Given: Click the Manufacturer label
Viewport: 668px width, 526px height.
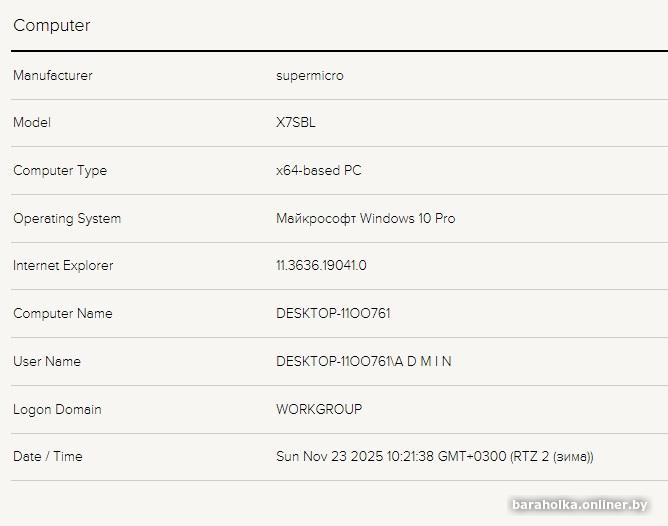Looking at the screenshot, I should (53, 76).
